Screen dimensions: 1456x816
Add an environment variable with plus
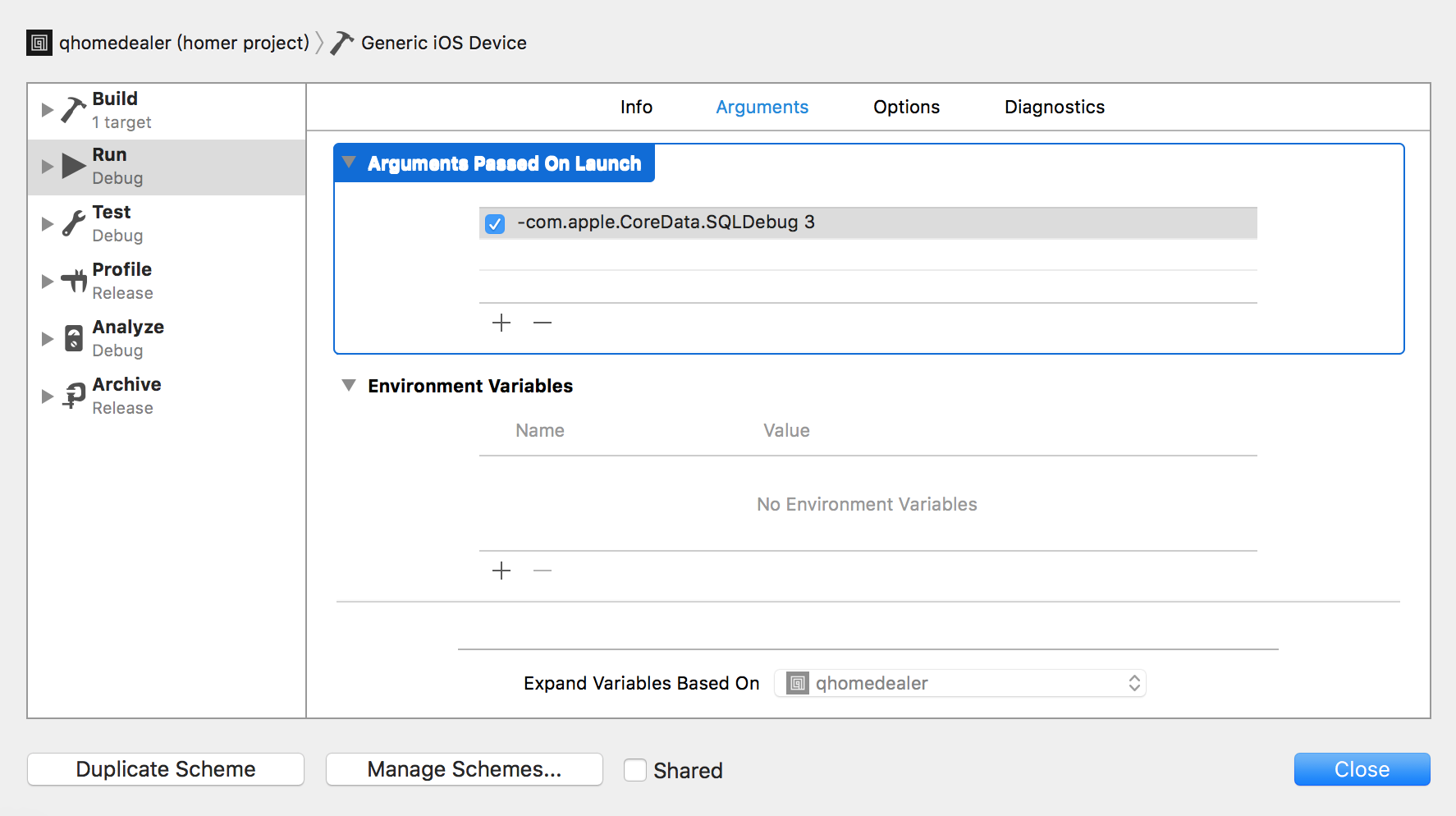(501, 571)
